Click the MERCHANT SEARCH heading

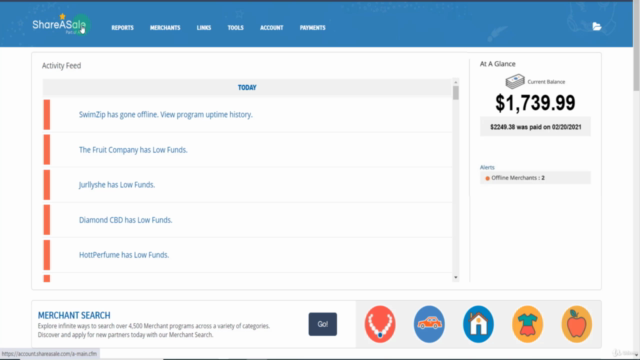tap(74, 315)
